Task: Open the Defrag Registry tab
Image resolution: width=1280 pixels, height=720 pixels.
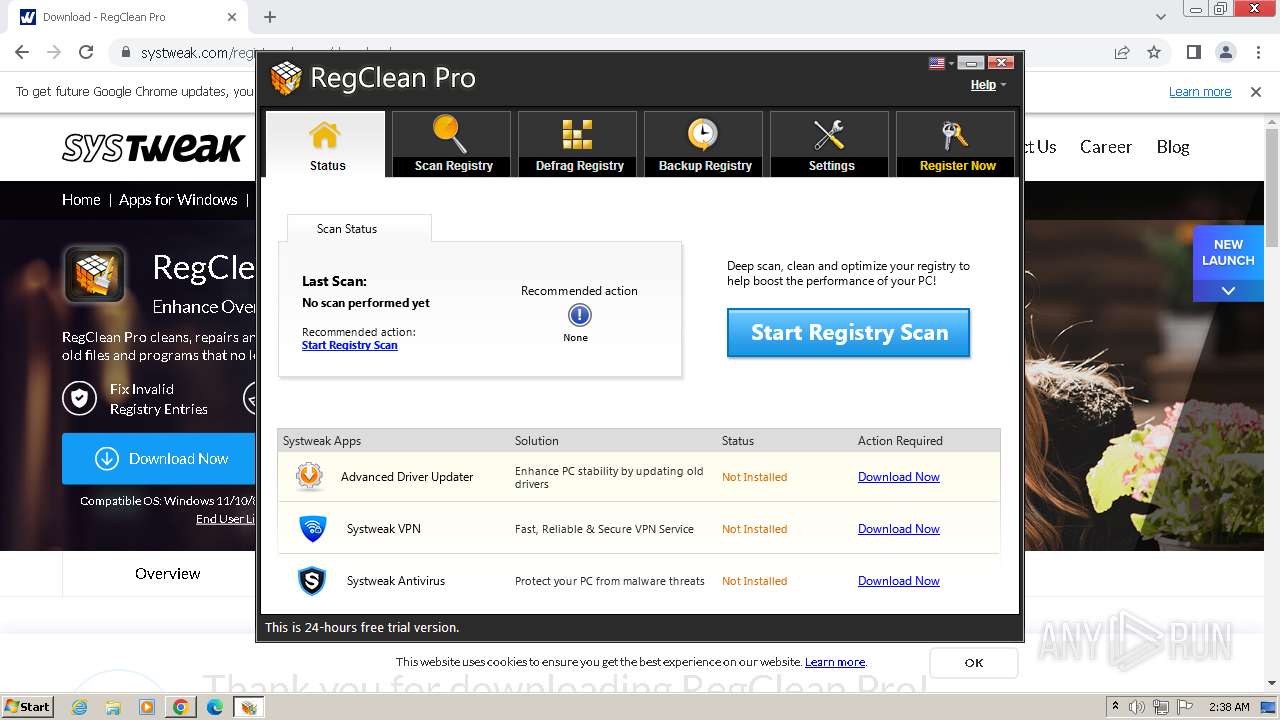Action: 577,144
